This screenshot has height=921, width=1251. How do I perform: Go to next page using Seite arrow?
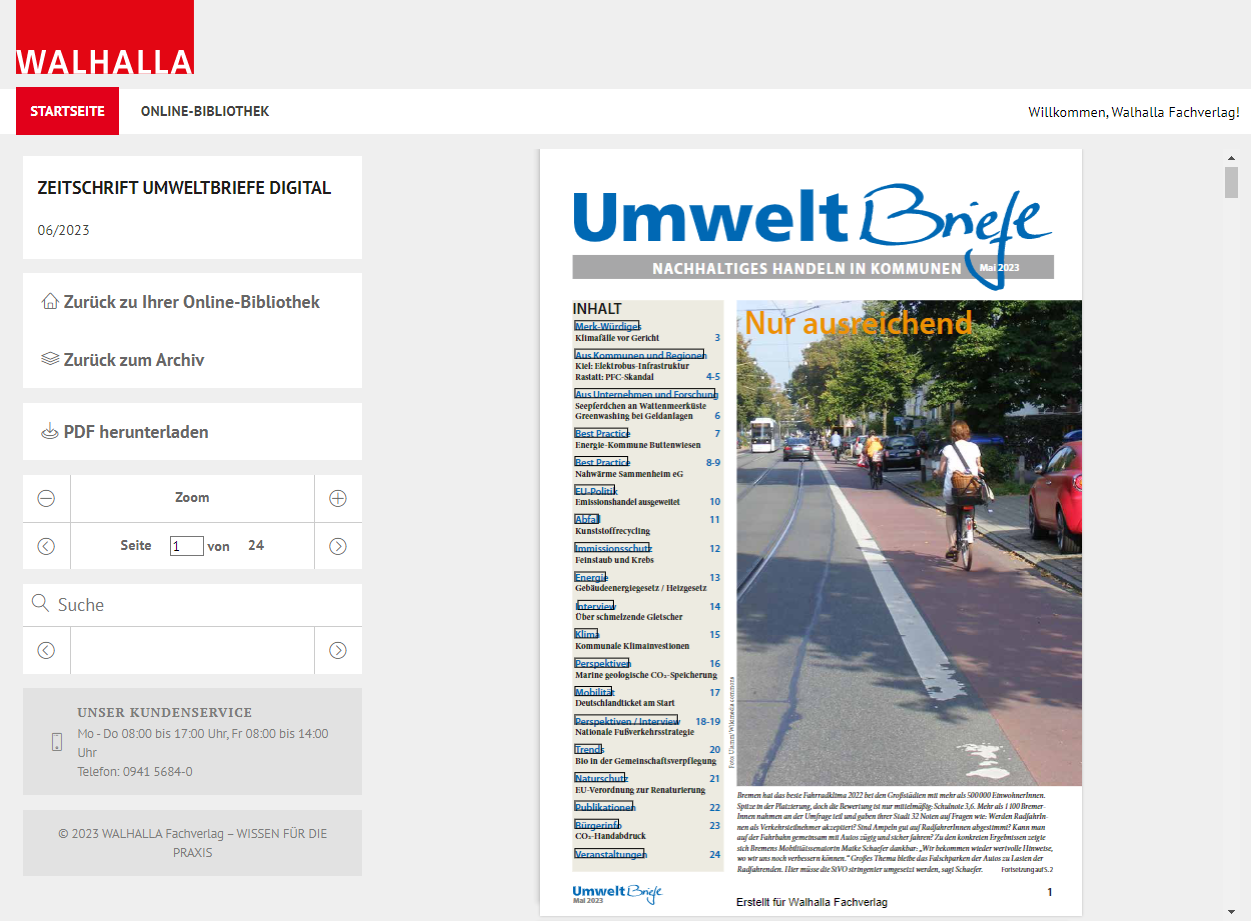pos(338,546)
